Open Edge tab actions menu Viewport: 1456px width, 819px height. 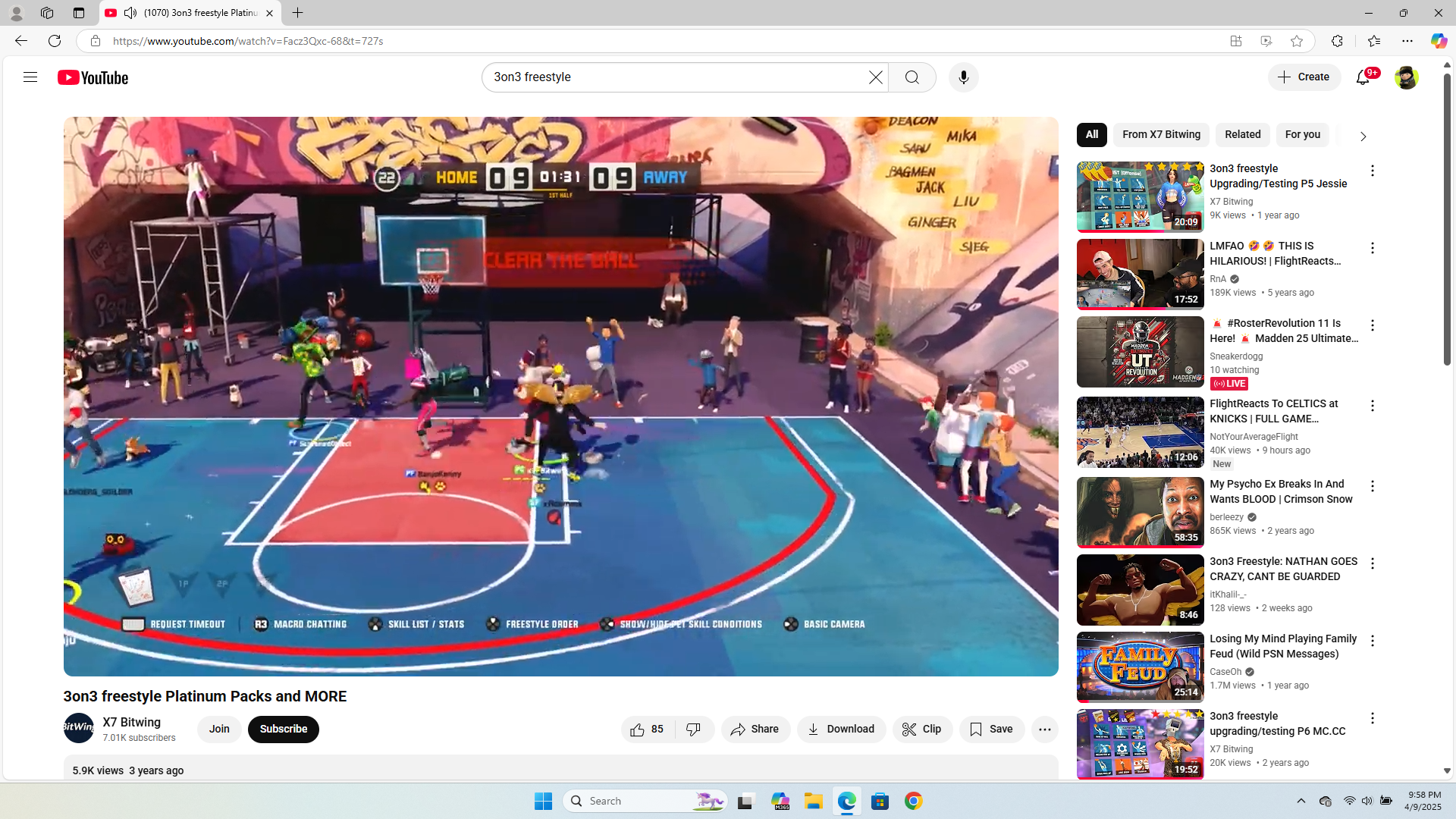[79, 13]
